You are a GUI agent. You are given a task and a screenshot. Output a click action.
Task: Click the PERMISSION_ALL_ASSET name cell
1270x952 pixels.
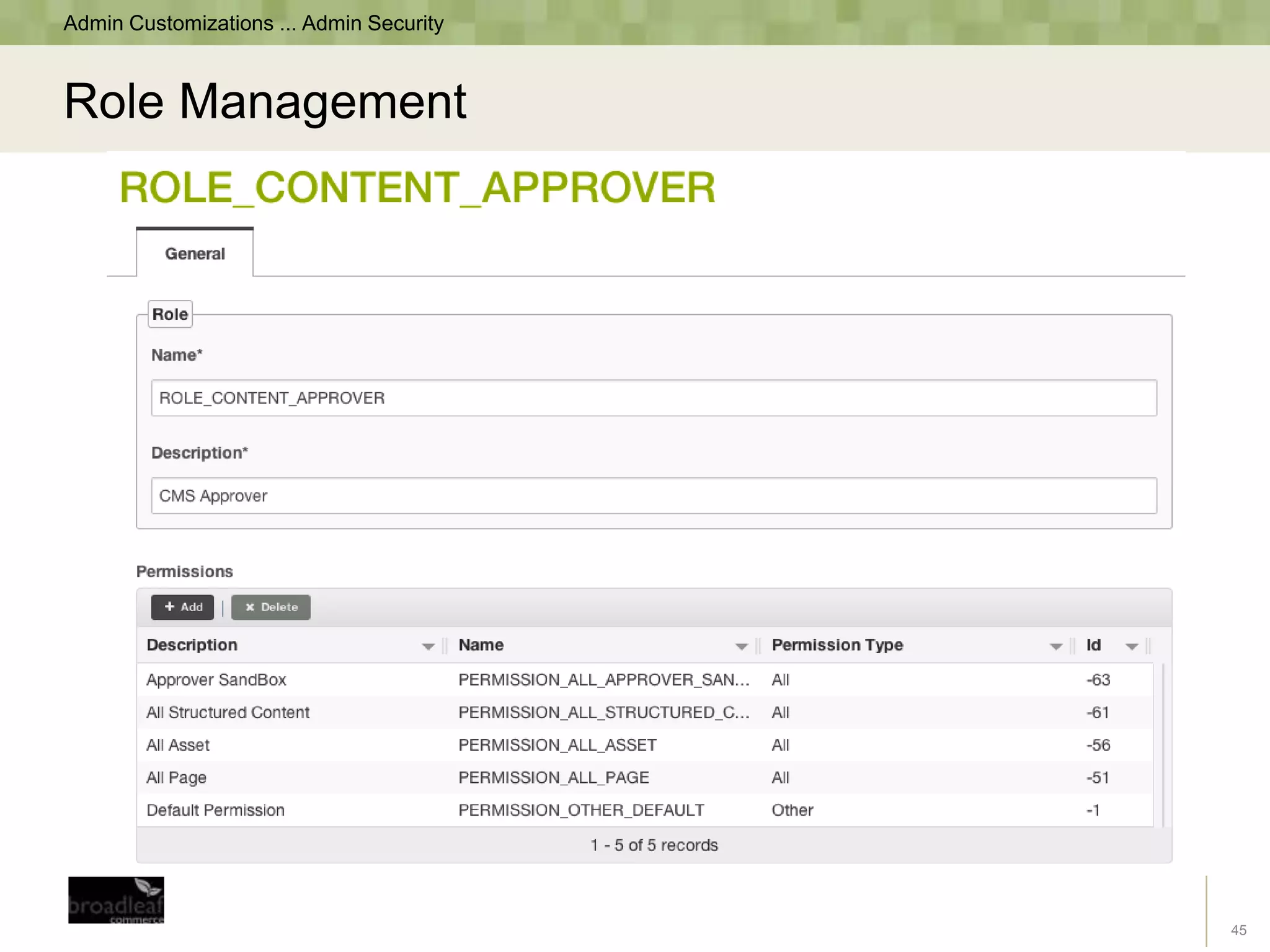point(557,745)
